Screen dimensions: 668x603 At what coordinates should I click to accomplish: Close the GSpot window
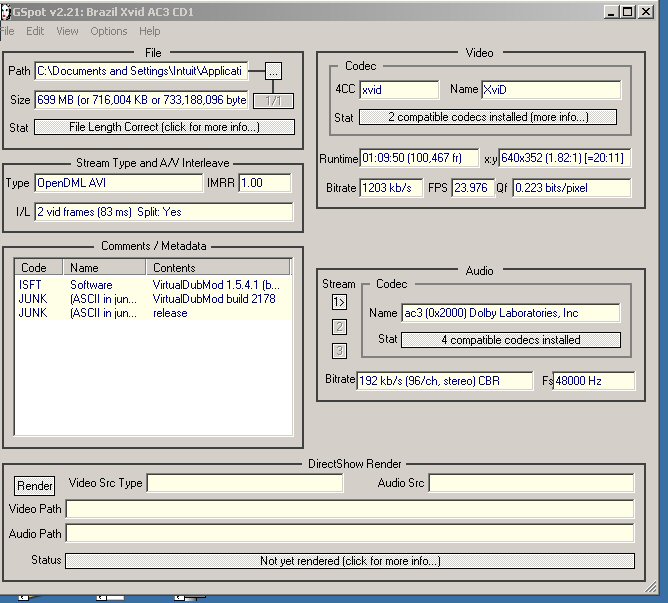[646, 12]
